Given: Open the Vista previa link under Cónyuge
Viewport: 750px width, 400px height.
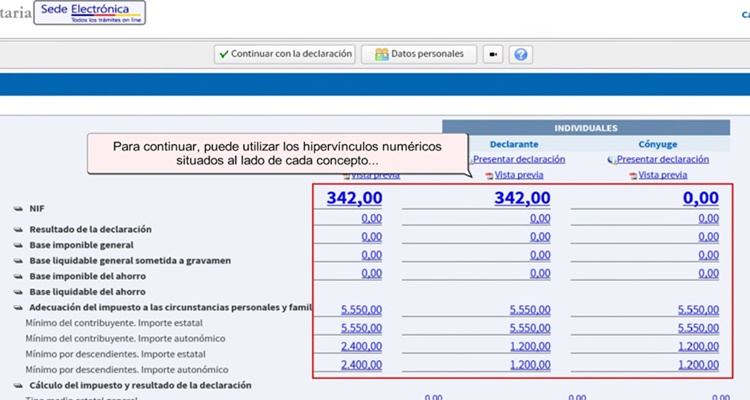Looking at the screenshot, I should (662, 175).
